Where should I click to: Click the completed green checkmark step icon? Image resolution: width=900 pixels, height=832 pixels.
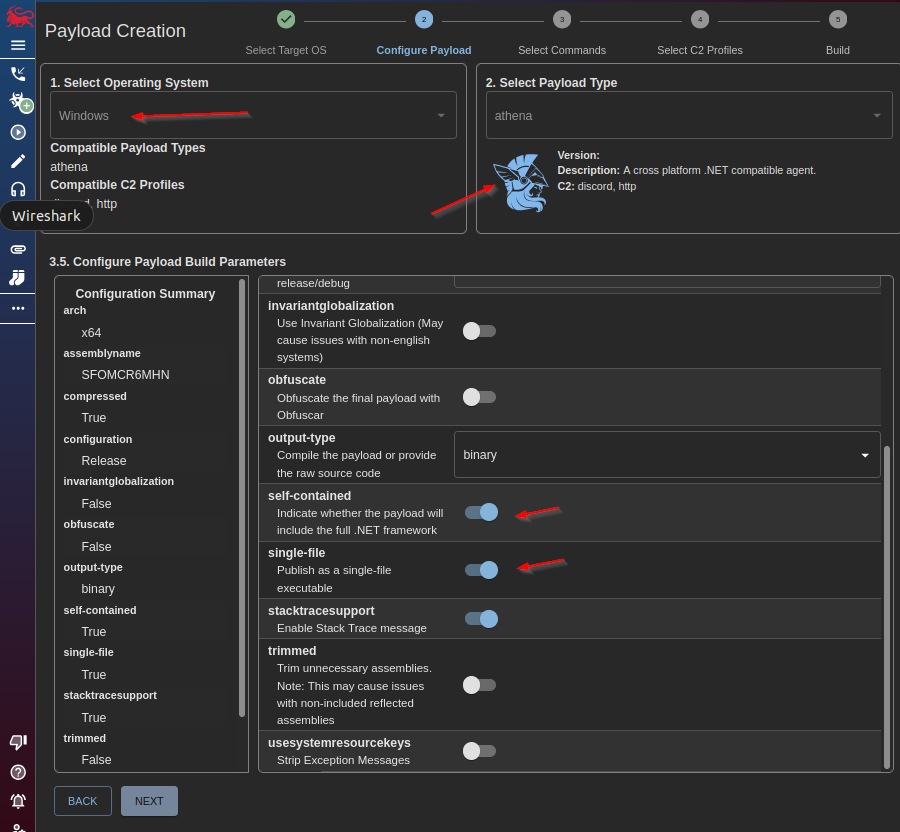286,20
